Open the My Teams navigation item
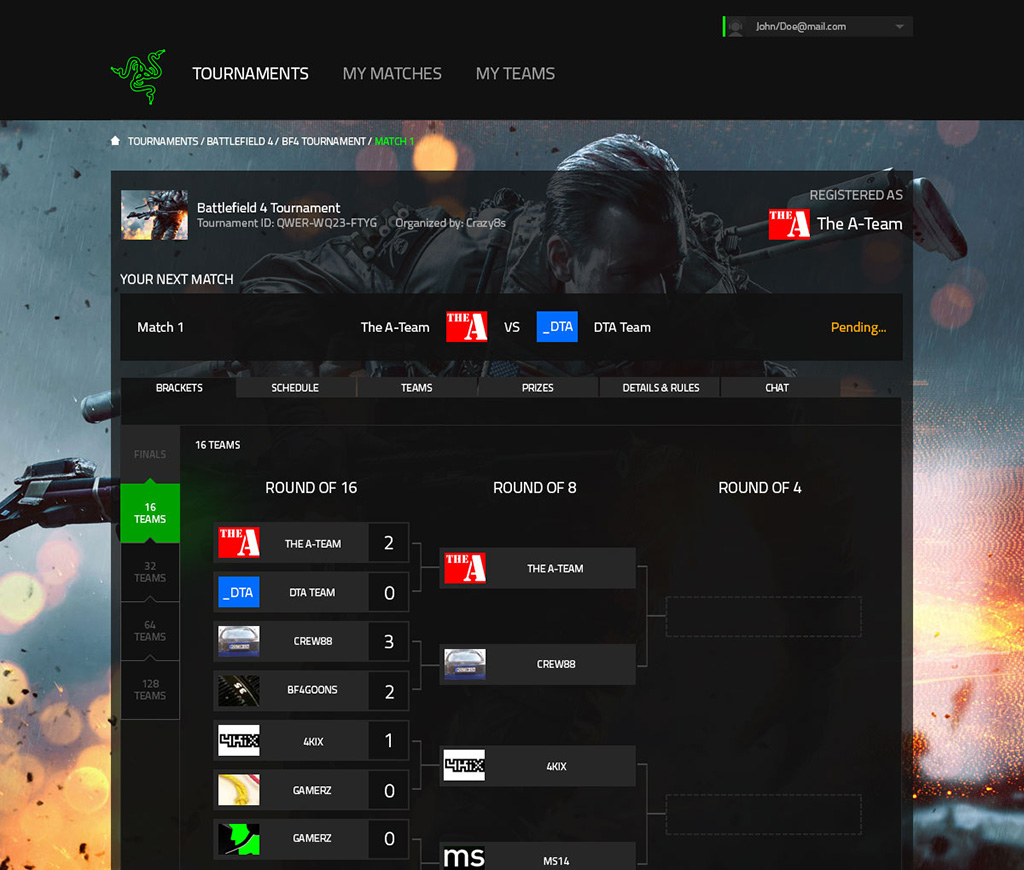1024x870 pixels. tap(515, 74)
